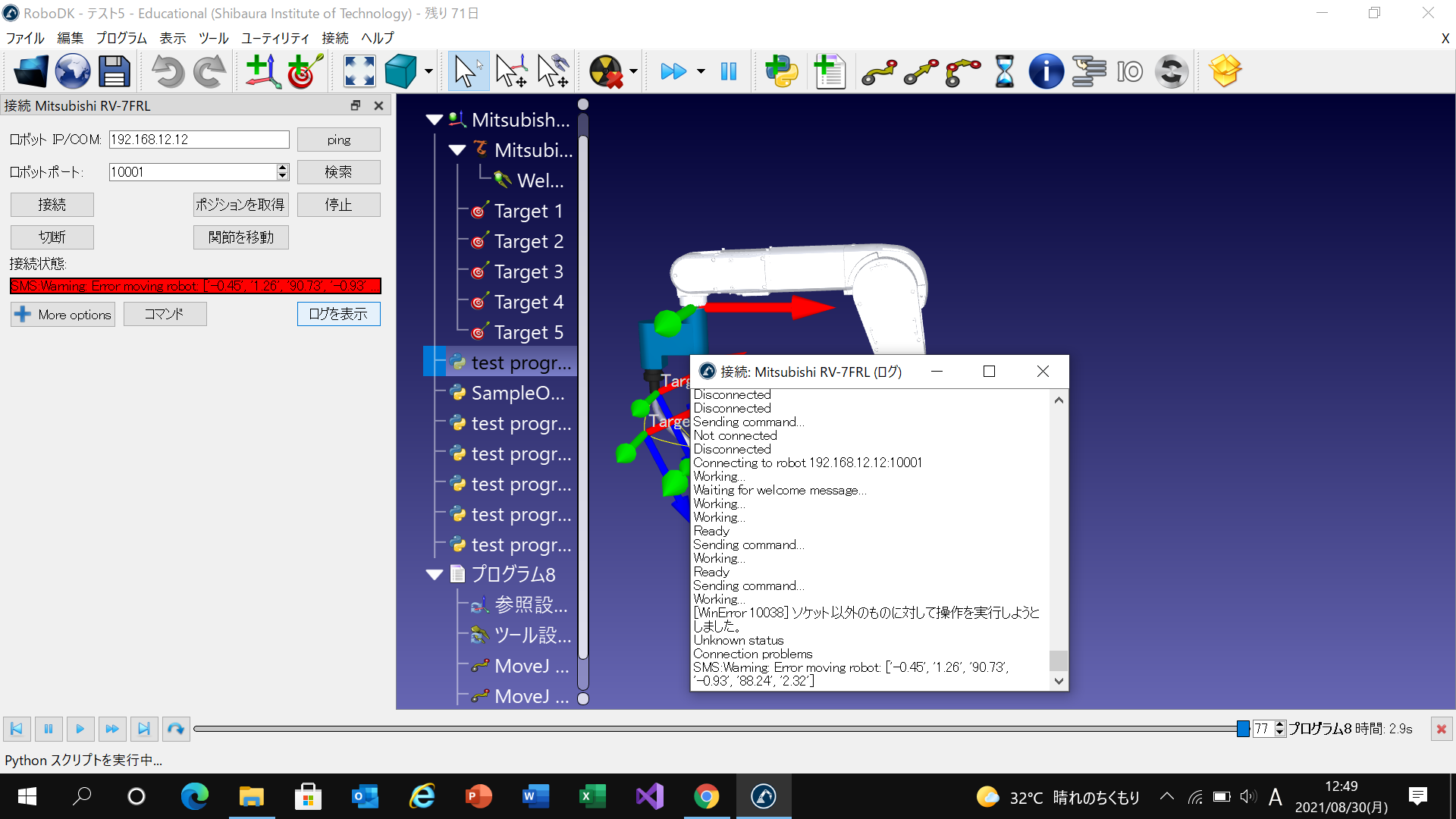Open the 接続 menu
The image size is (1456, 819).
click(334, 38)
